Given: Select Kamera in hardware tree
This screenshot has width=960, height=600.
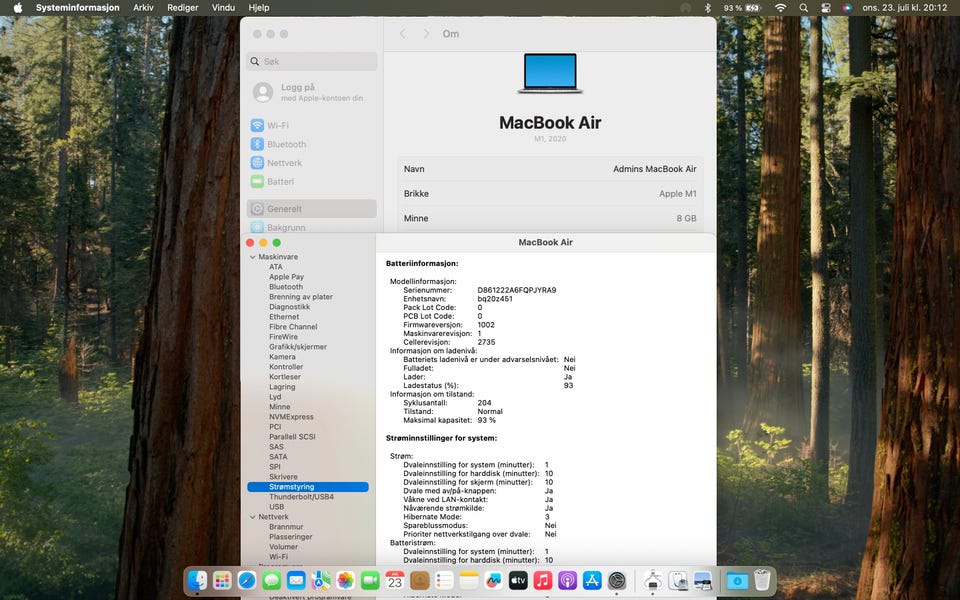Looking at the screenshot, I should coord(282,357).
